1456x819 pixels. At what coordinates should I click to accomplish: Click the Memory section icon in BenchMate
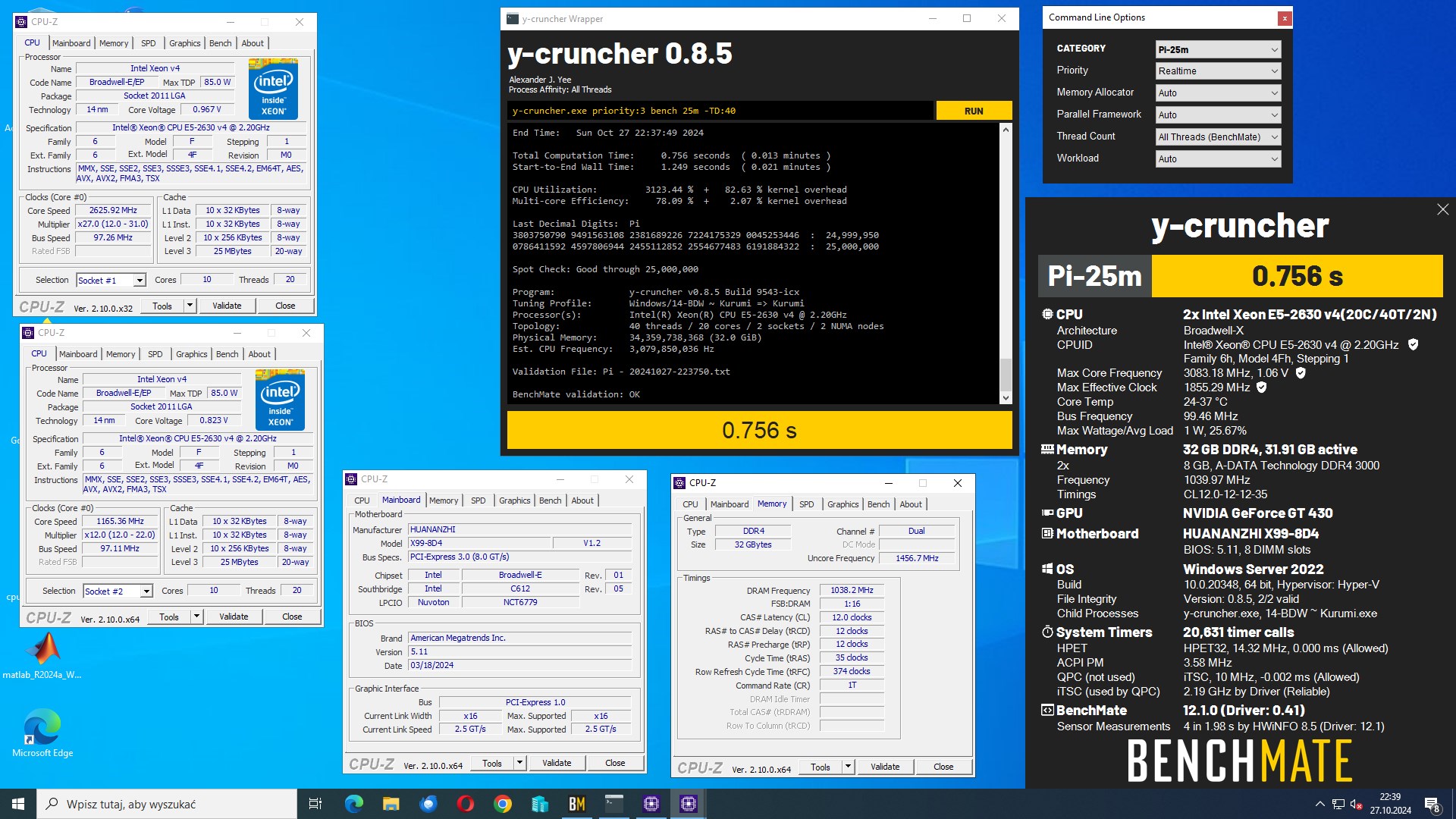(x=1047, y=449)
